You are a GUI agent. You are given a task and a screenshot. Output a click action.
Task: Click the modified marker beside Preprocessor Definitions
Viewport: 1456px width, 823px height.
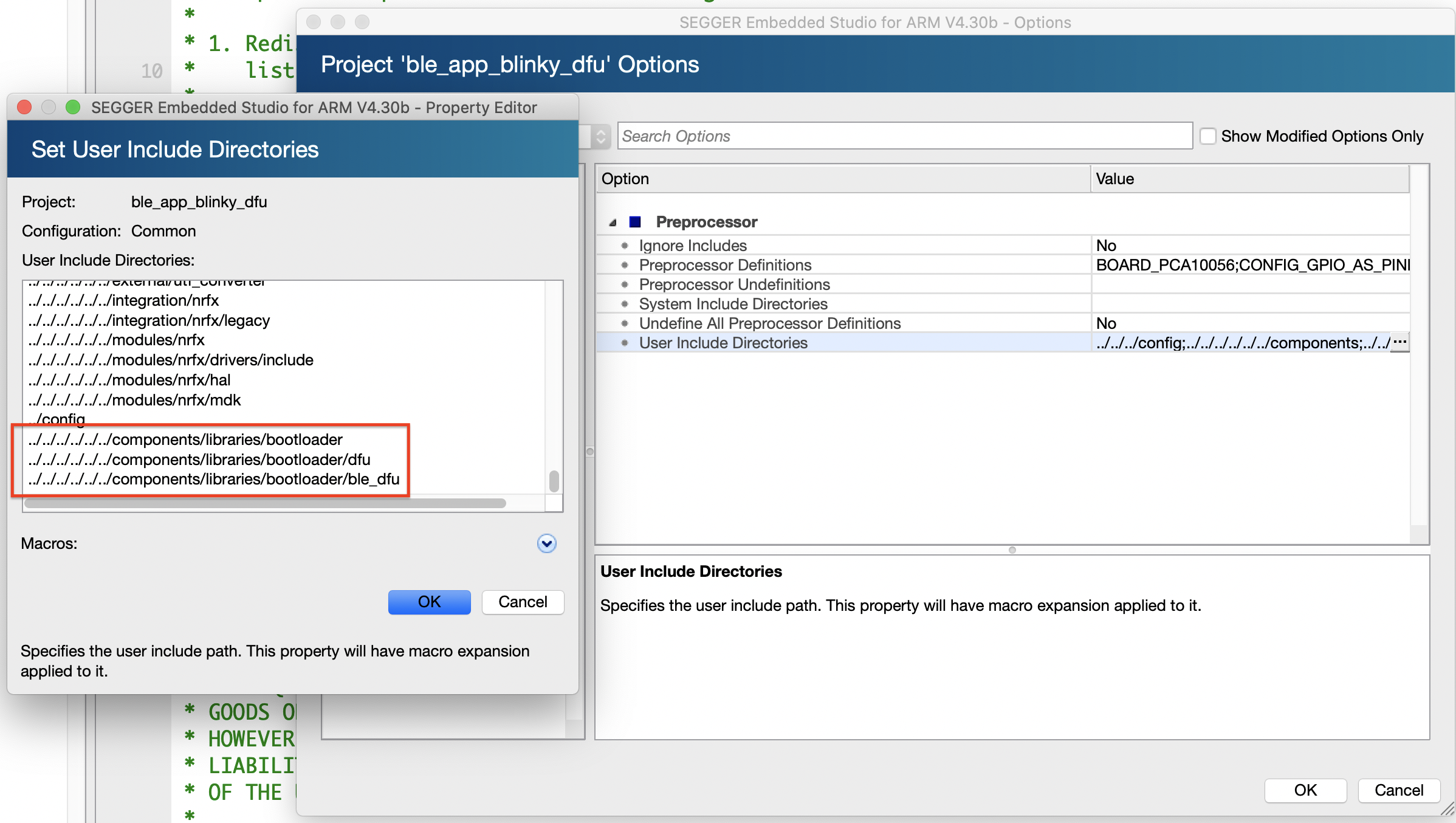tap(625, 265)
